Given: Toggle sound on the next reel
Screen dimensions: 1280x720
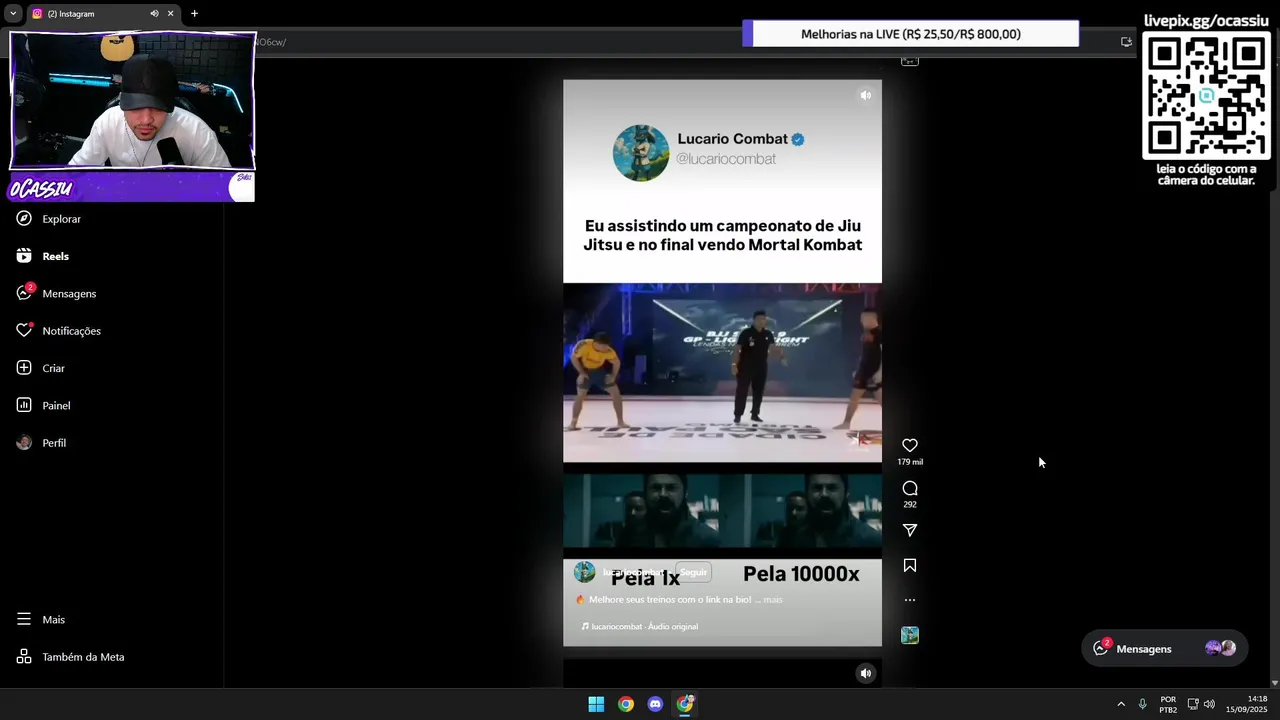Looking at the screenshot, I should (x=866, y=673).
